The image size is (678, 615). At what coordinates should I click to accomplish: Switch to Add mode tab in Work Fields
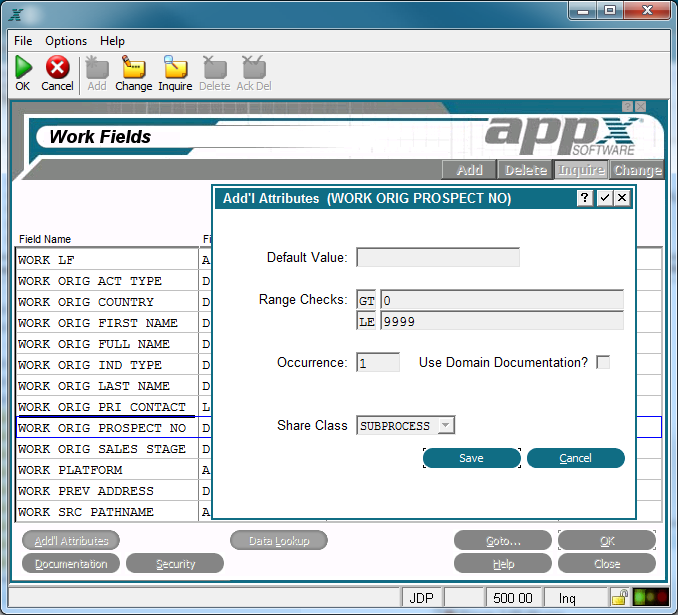click(x=469, y=170)
